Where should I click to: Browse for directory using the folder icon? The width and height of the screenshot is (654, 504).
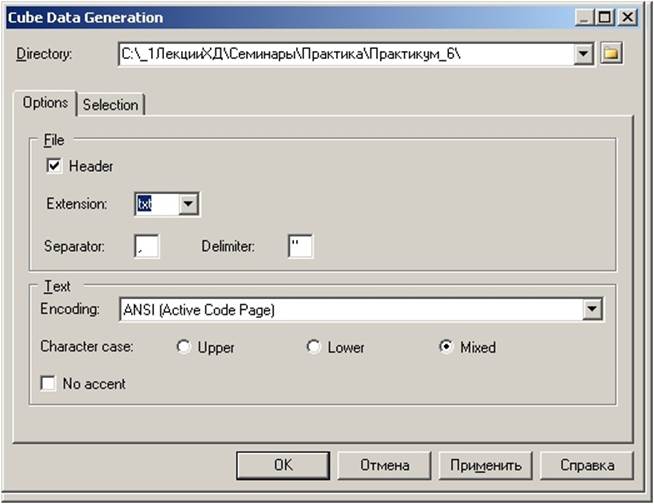click(x=611, y=53)
